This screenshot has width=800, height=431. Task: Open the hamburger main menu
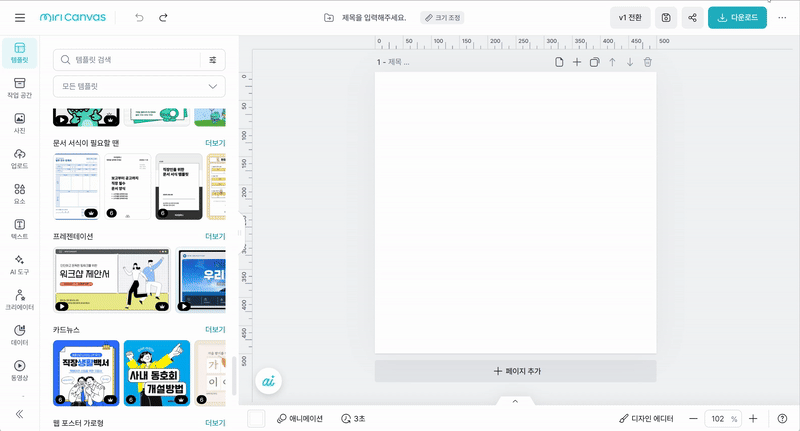[x=20, y=18]
